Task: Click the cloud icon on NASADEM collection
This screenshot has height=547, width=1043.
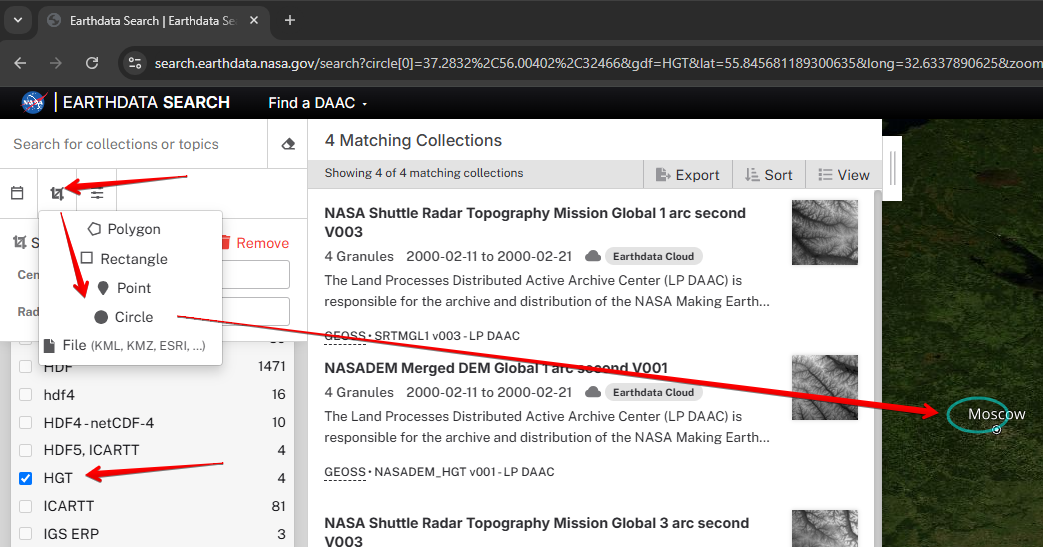Action: (593, 392)
